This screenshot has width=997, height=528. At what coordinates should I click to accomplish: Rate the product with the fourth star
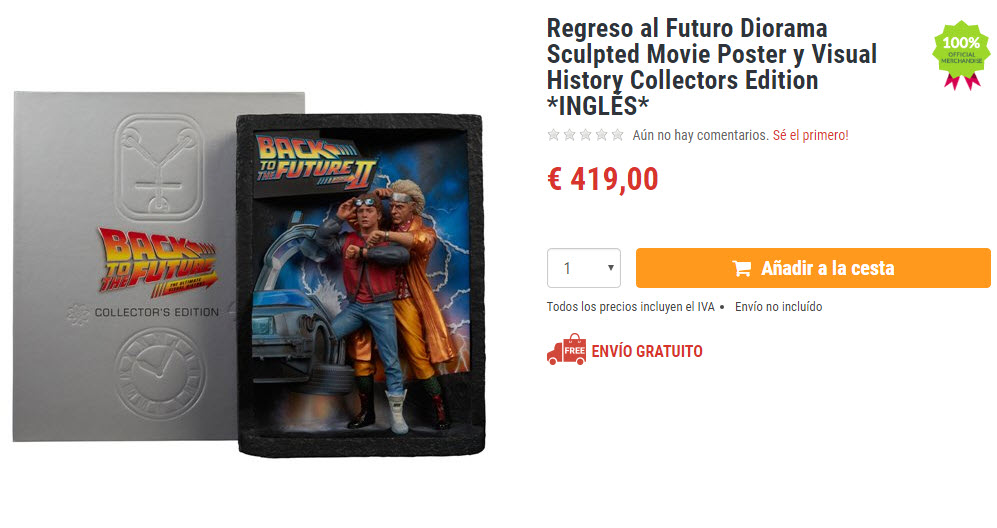click(602, 135)
